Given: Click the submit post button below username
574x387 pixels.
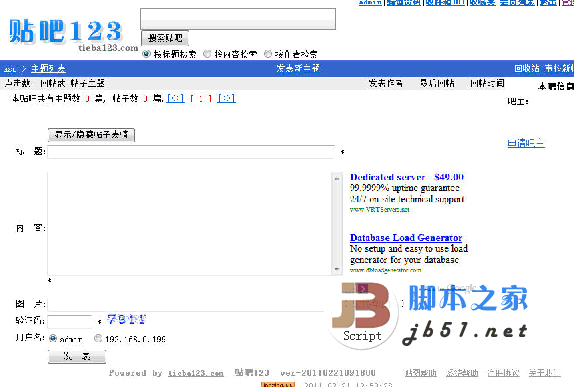Looking at the screenshot, I should tap(77, 356).
